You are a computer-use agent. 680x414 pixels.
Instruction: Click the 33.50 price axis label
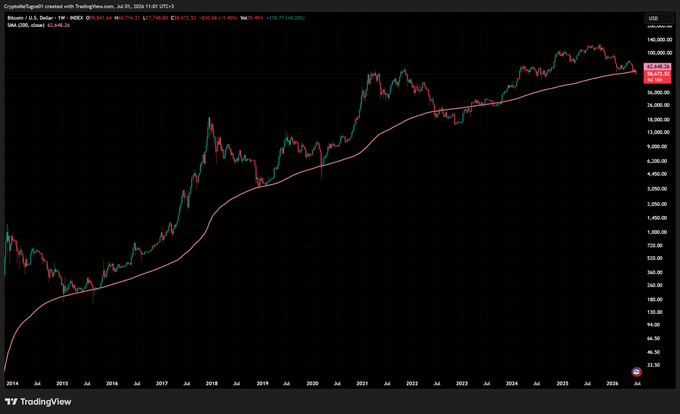coord(654,365)
